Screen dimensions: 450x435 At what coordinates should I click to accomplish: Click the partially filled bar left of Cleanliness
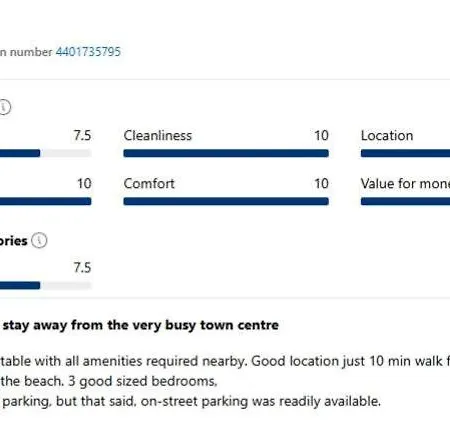(x=45, y=153)
